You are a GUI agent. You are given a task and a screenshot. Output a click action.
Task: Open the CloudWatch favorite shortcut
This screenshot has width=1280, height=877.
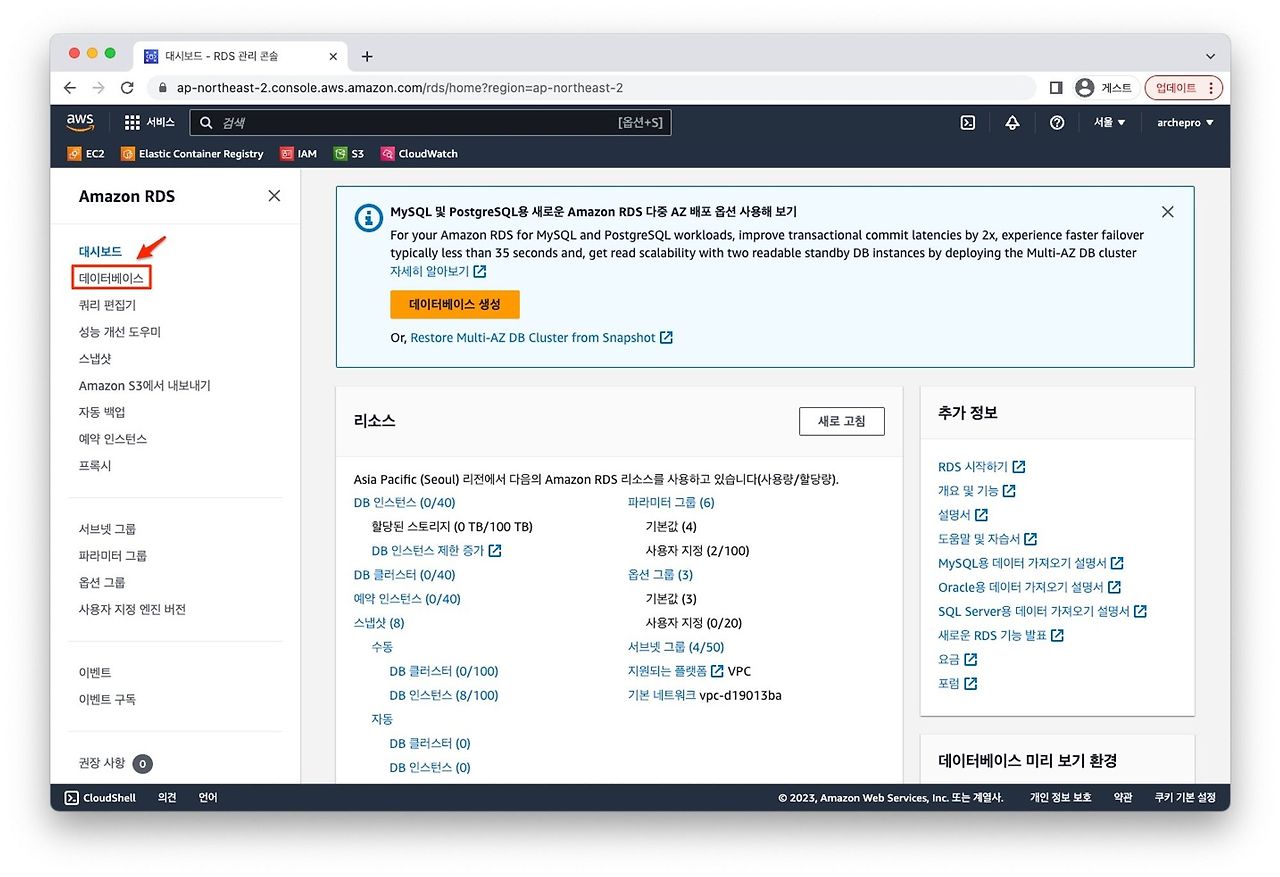pyautogui.click(x=419, y=154)
